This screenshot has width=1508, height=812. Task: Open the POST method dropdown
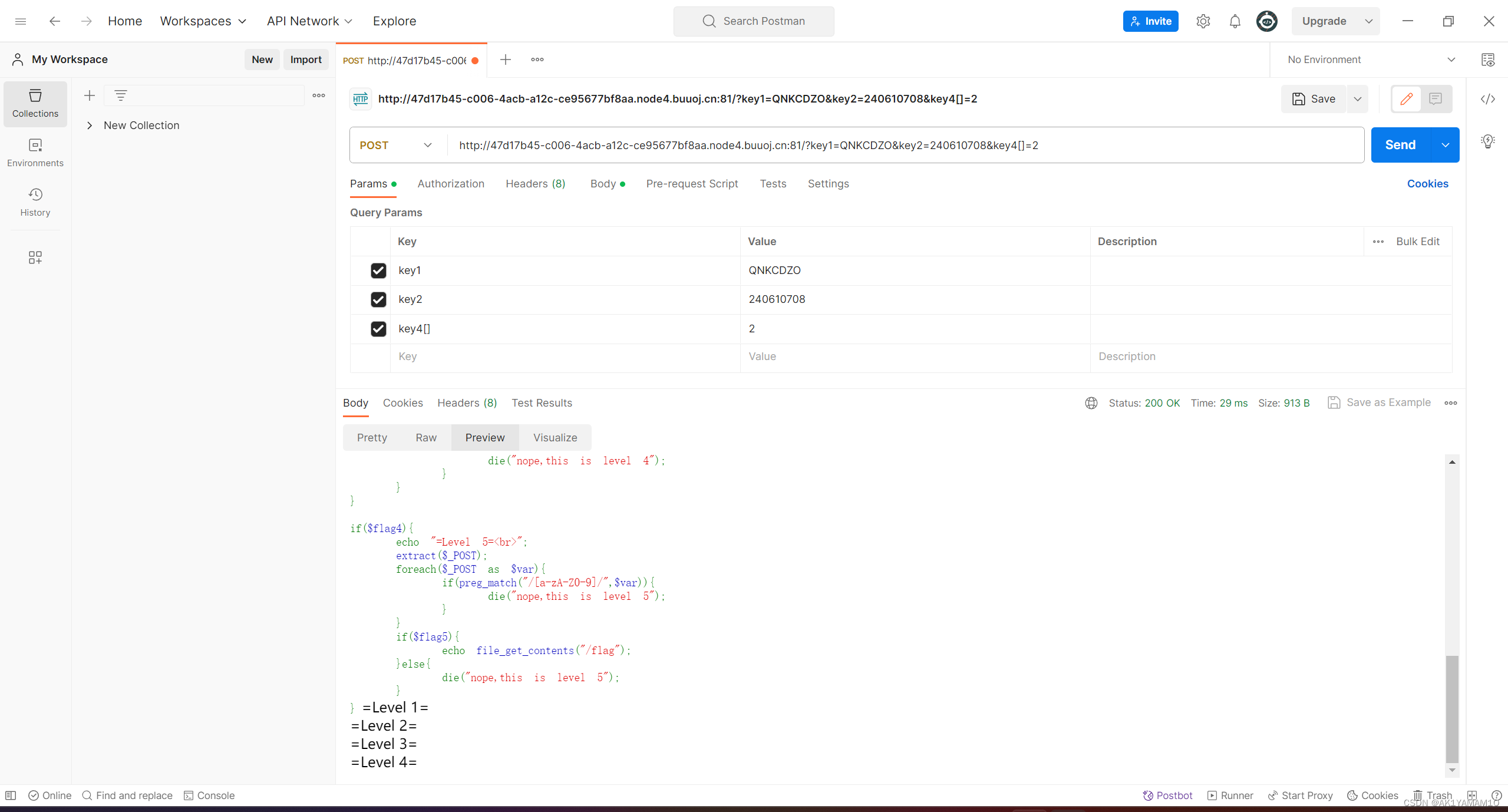[x=397, y=145]
